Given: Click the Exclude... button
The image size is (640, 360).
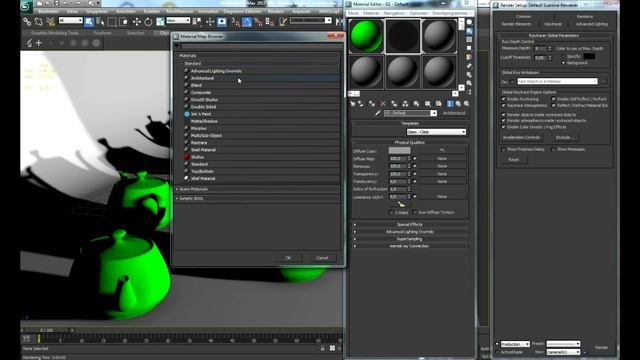Looking at the screenshot, I should (x=565, y=138).
